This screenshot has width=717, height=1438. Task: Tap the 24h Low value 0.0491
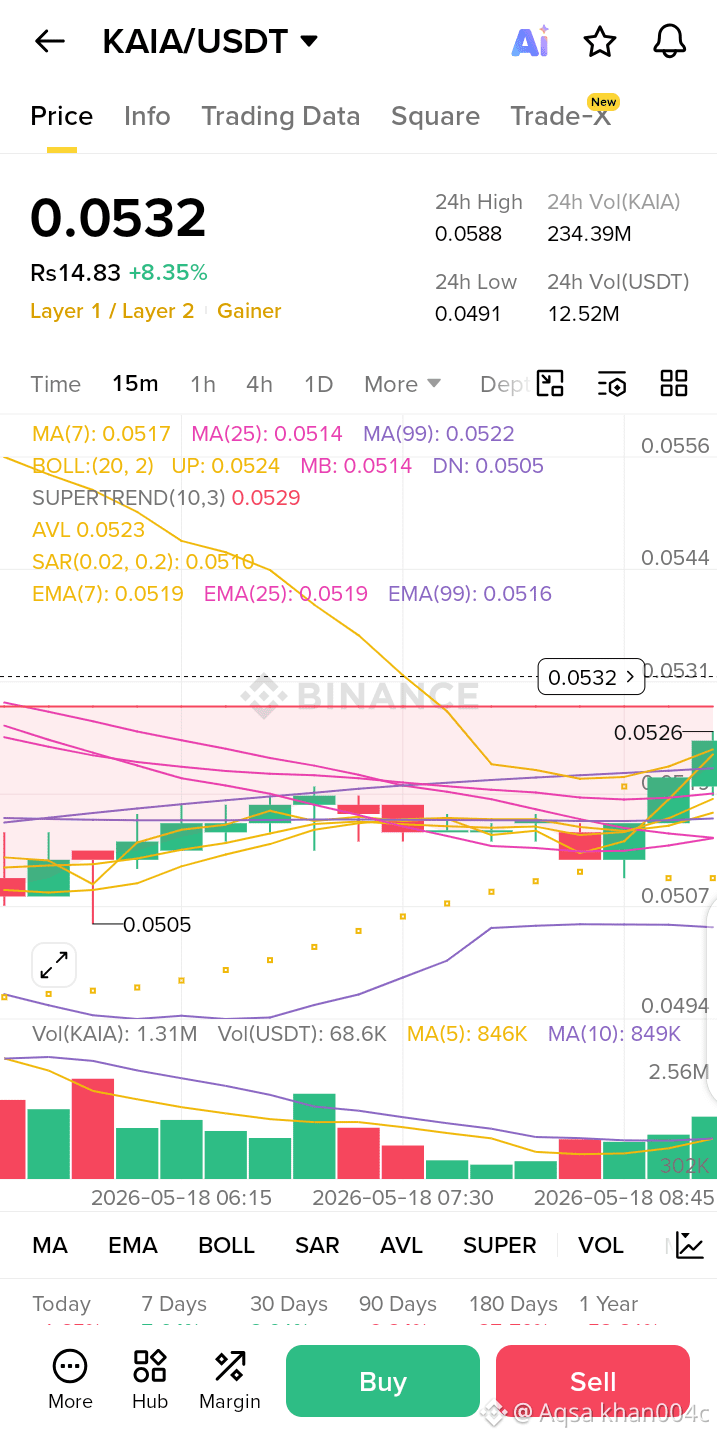click(x=468, y=314)
